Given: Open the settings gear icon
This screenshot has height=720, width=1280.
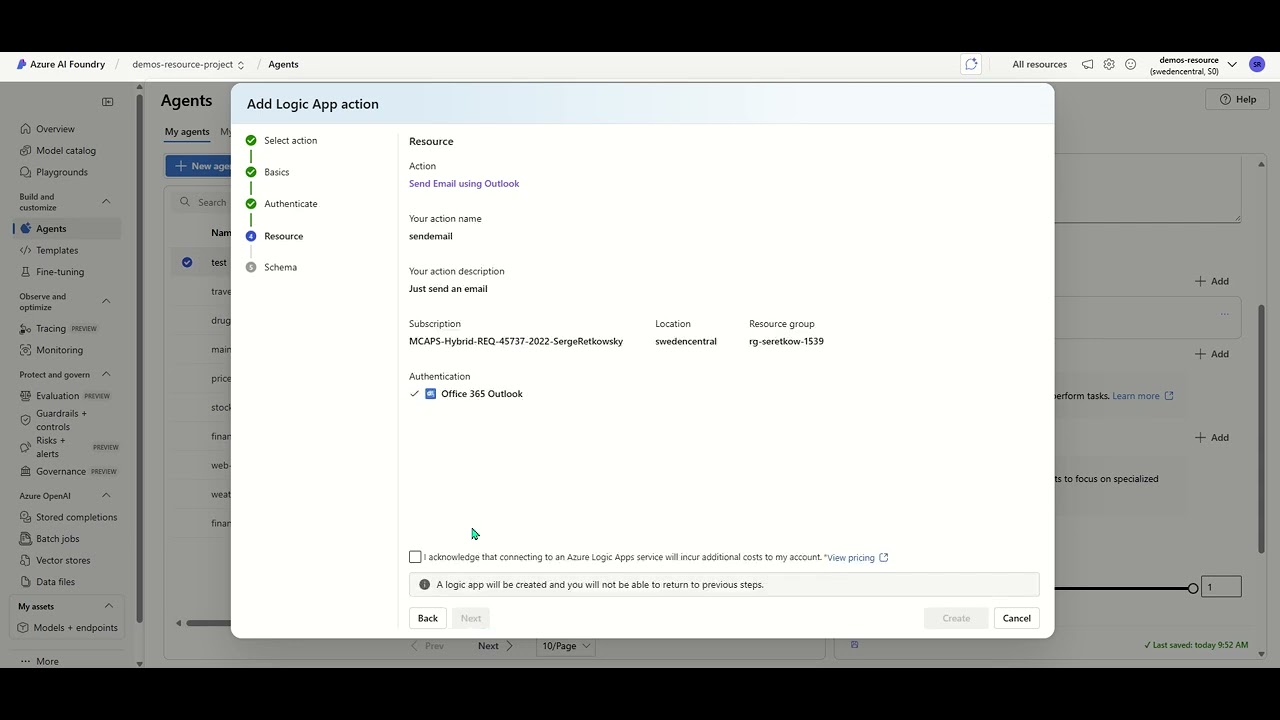Looking at the screenshot, I should (1109, 64).
